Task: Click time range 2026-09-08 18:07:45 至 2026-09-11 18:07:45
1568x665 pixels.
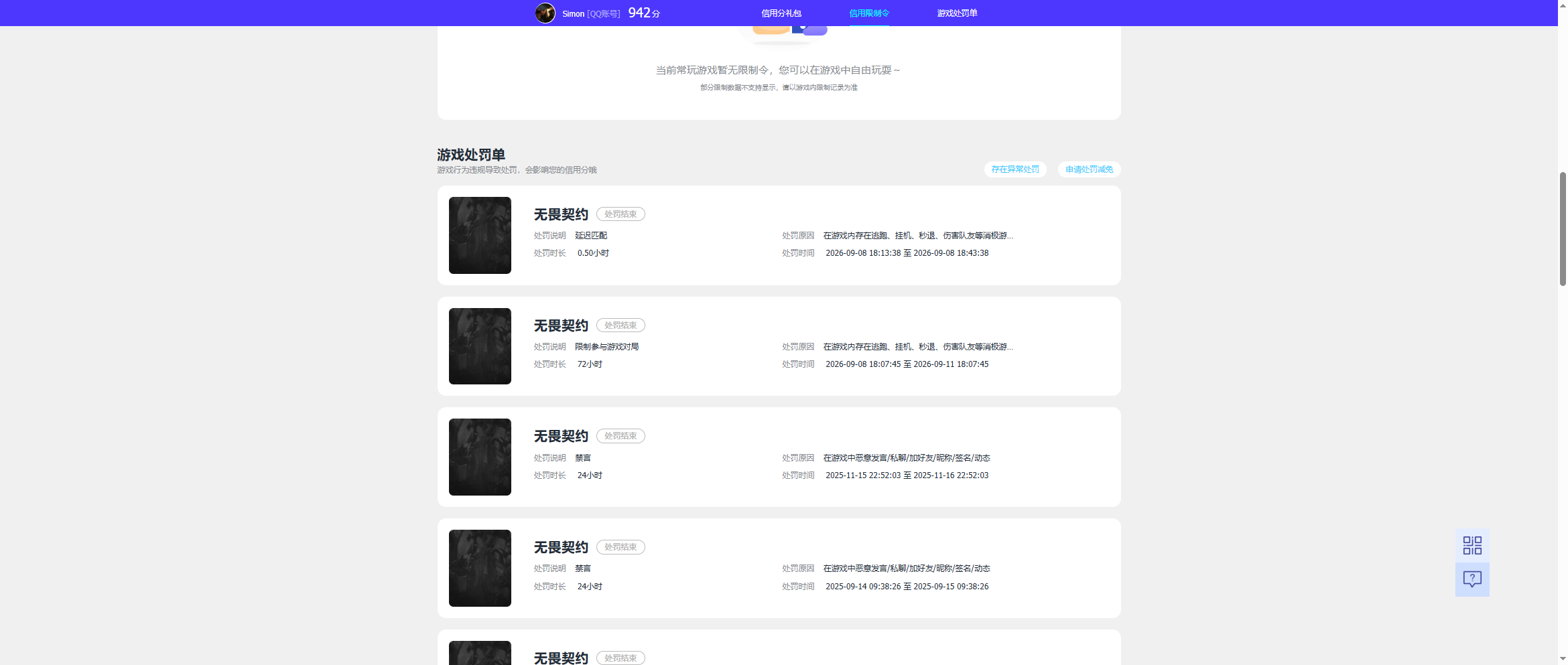Action: pyautogui.click(x=907, y=364)
